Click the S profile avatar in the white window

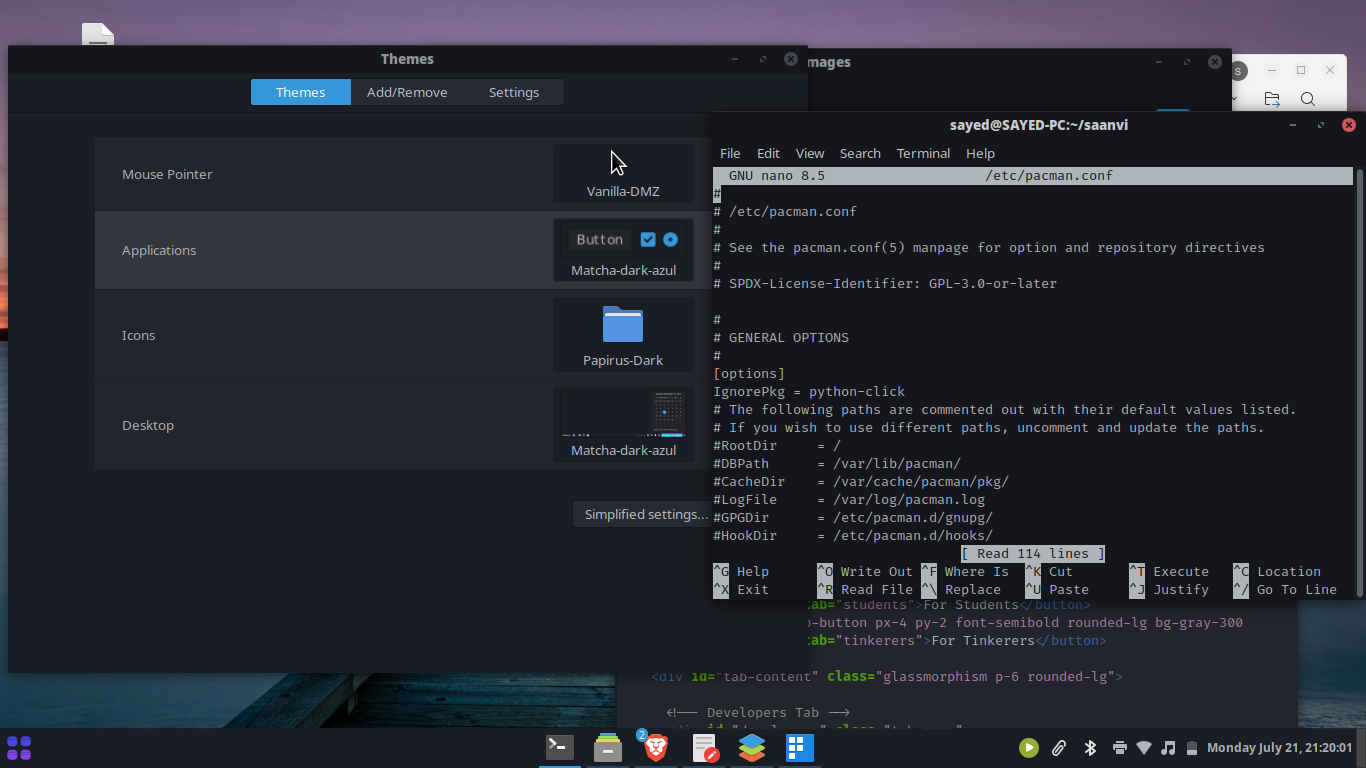(1238, 71)
